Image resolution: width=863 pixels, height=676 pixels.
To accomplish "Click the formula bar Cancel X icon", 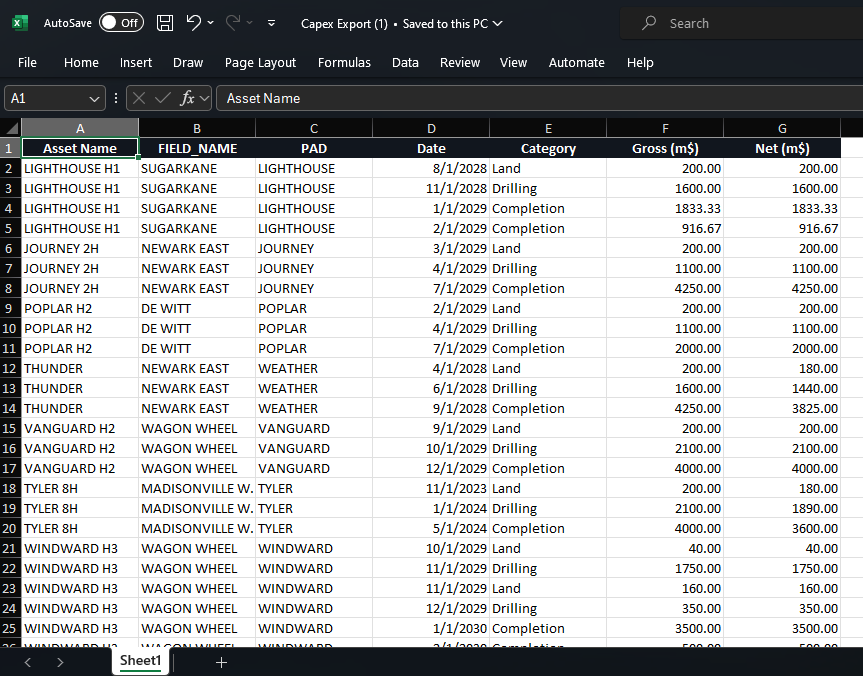I will click(139, 98).
